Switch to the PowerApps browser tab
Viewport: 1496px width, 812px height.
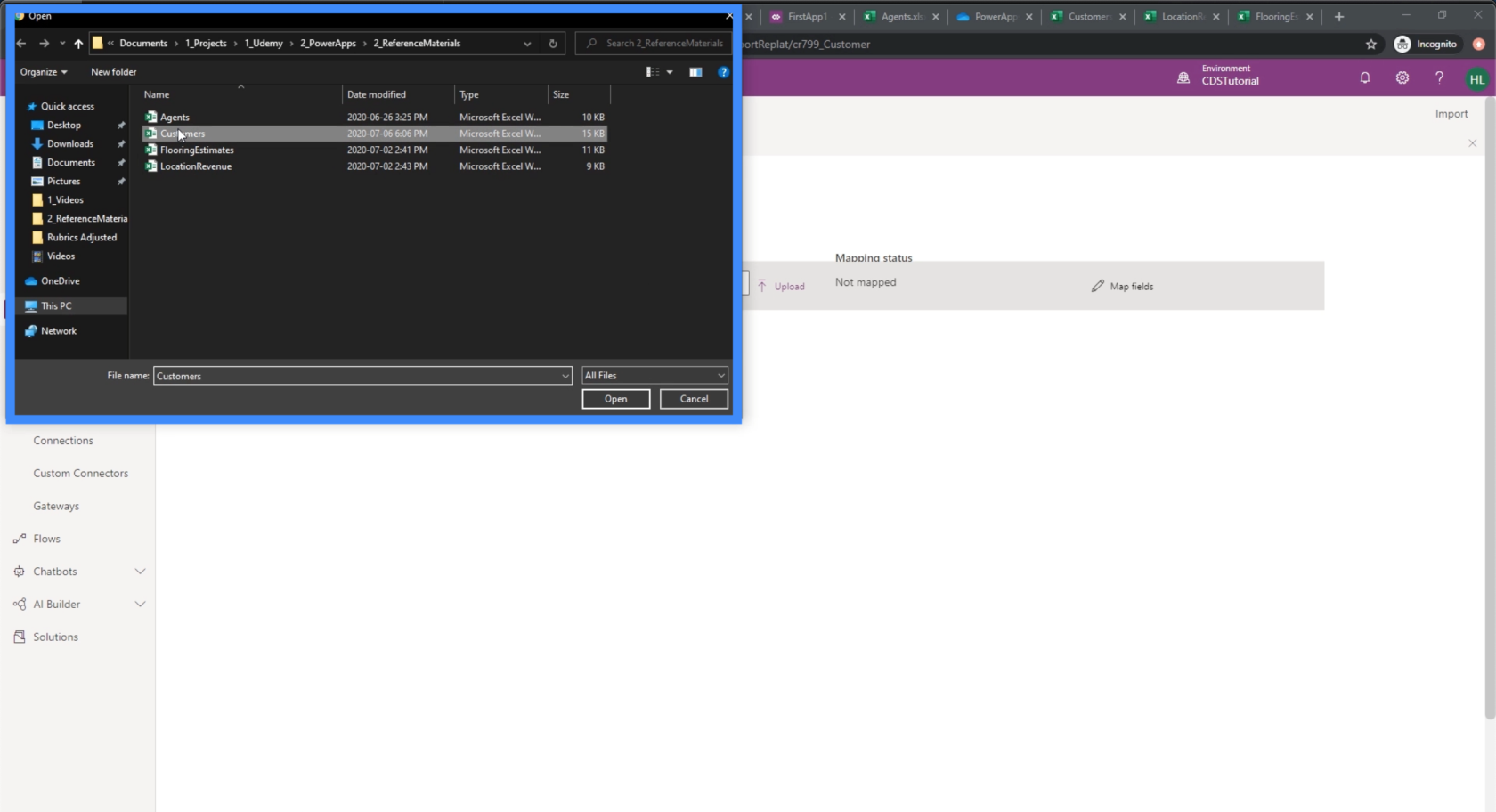pos(995,17)
